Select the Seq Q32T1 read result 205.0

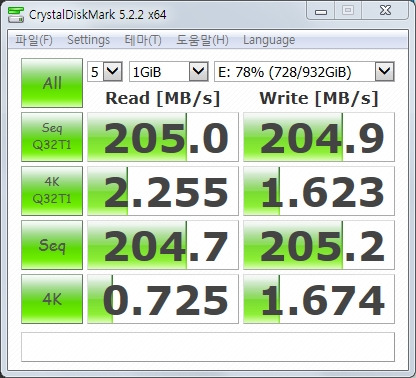[x=163, y=137]
